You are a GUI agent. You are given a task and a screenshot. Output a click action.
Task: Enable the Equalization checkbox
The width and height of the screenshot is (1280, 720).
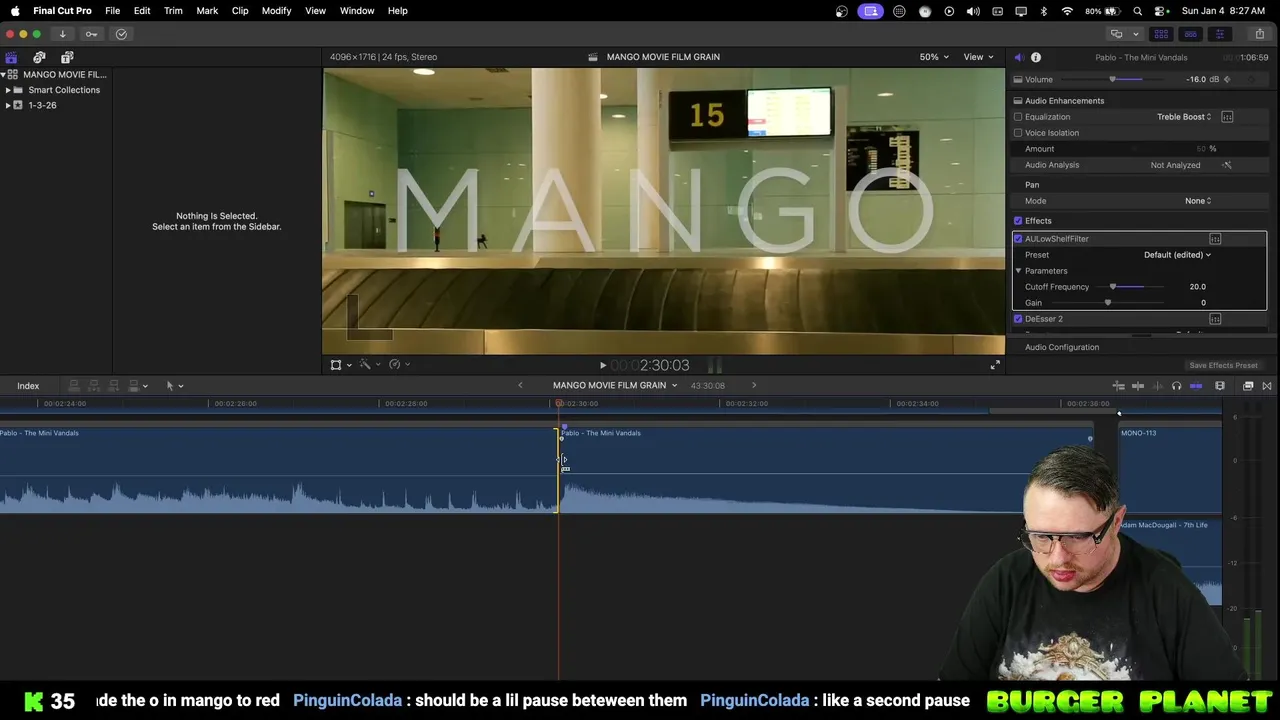(x=1018, y=117)
